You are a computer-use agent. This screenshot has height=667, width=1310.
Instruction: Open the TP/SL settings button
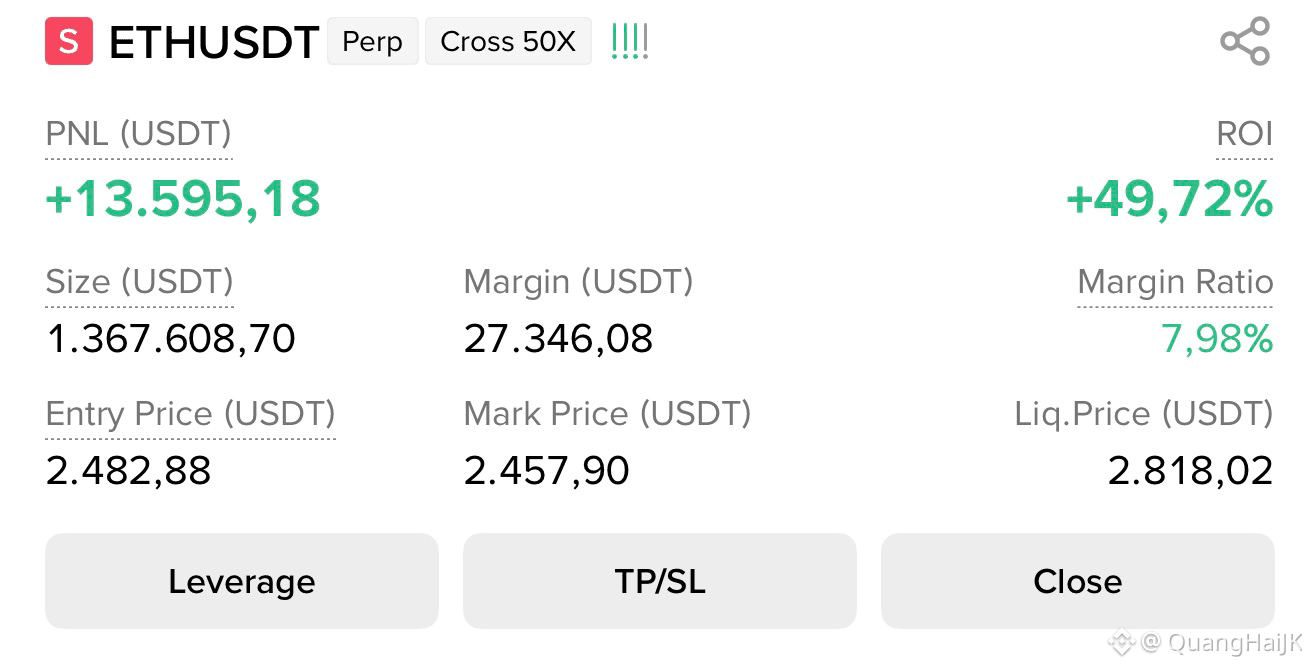[x=660, y=581]
